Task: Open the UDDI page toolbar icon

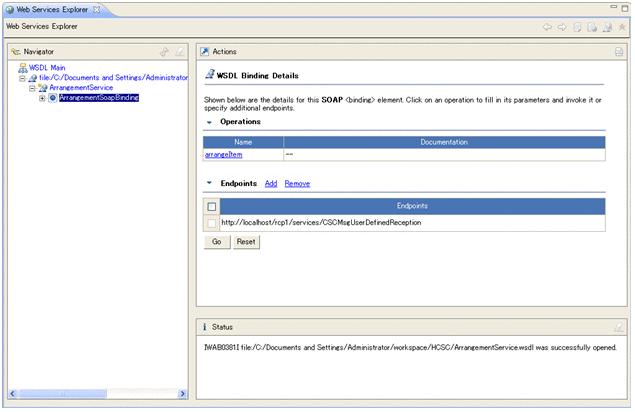Action: point(577,27)
